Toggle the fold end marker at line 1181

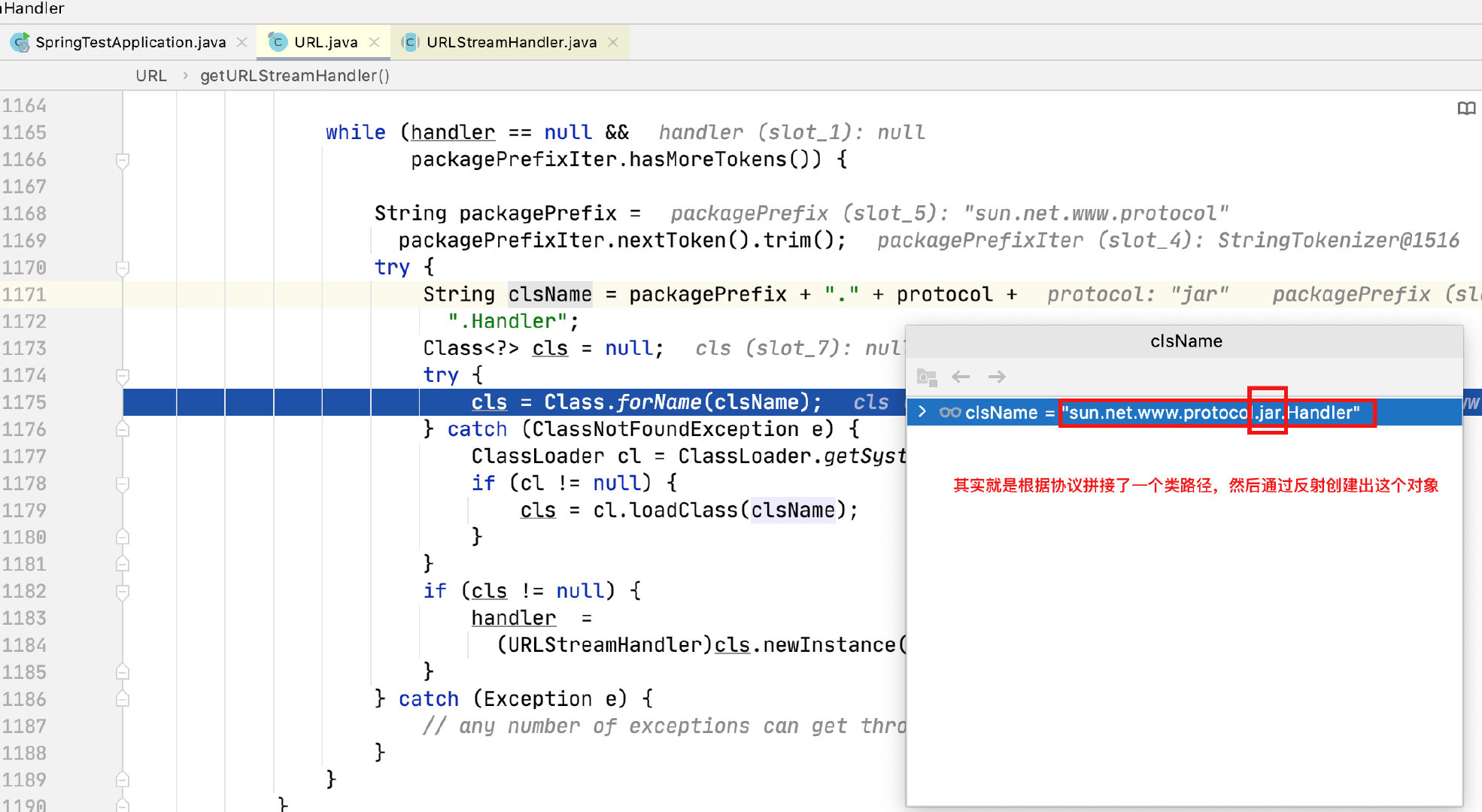click(x=123, y=564)
